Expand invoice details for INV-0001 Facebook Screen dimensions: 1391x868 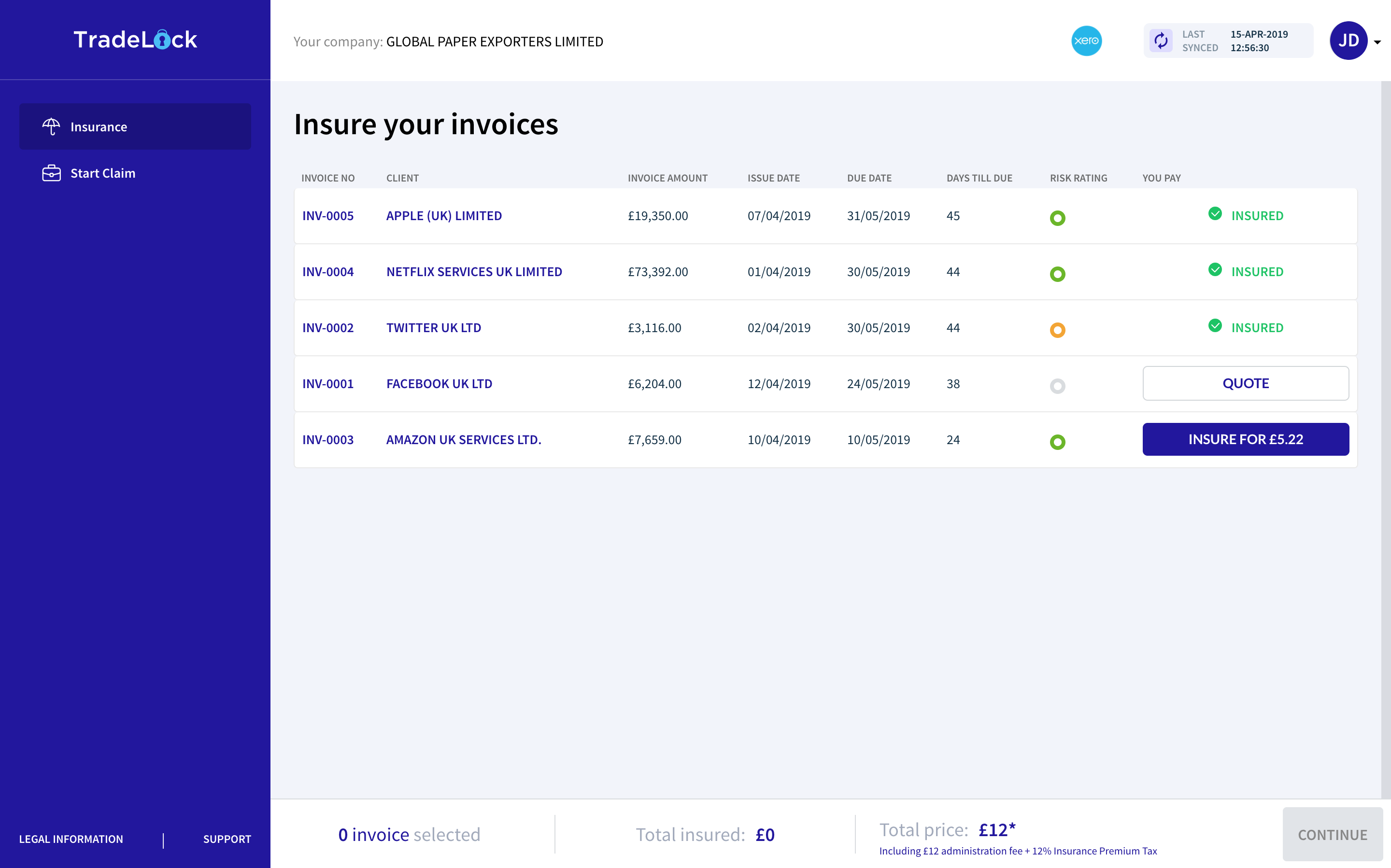point(327,382)
